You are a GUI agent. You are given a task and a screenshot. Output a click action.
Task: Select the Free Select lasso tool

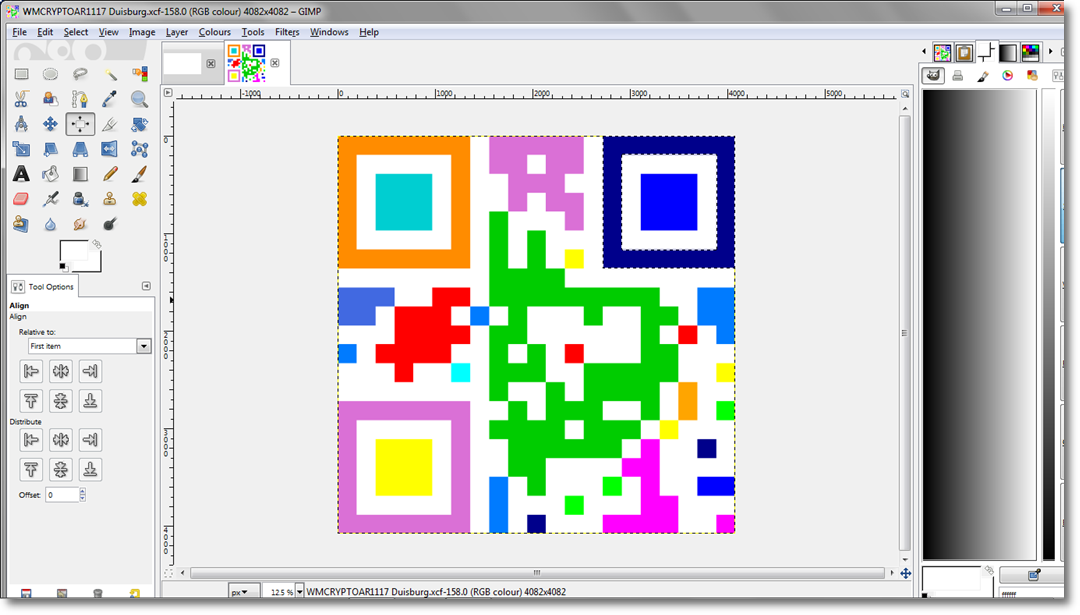(80, 74)
